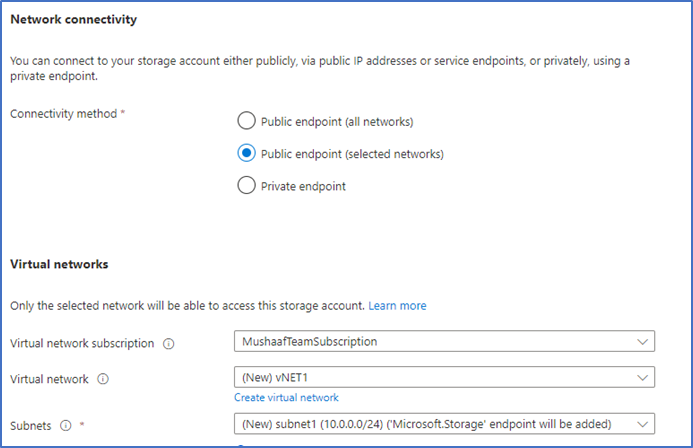Show info tooltip for Virtual network subscription

coord(168,344)
